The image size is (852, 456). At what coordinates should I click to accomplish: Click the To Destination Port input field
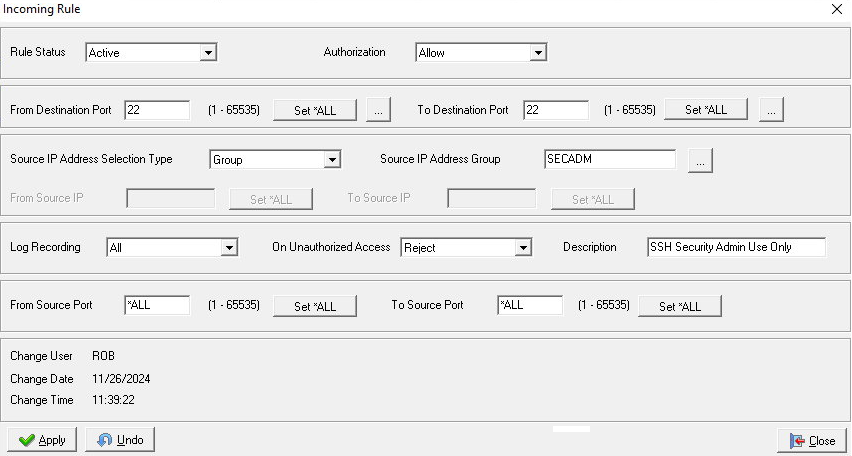[x=555, y=110]
